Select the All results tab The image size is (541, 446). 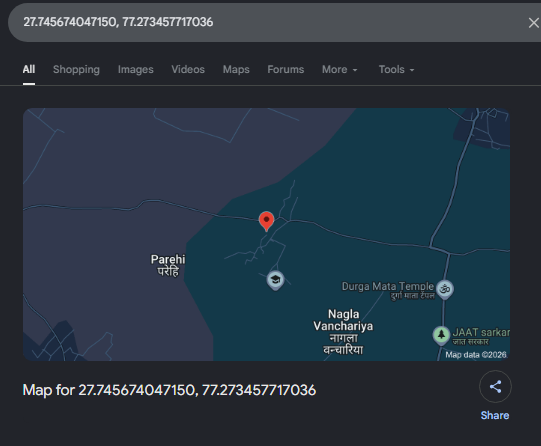click(29, 69)
